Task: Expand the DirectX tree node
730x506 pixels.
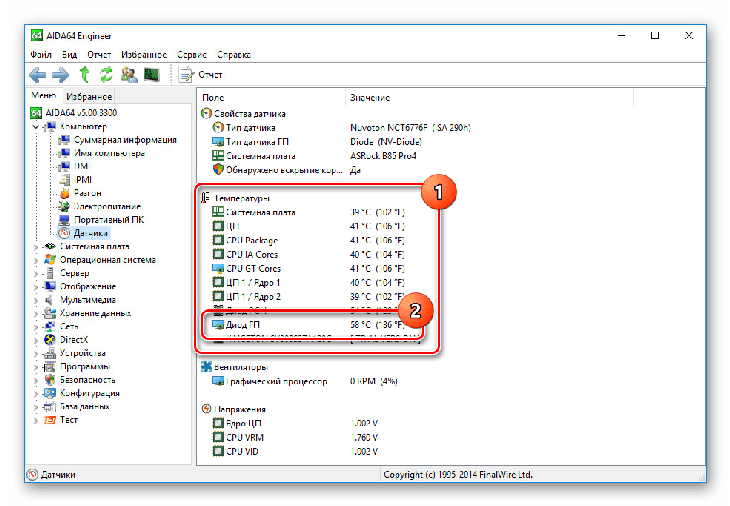Action: [36, 340]
